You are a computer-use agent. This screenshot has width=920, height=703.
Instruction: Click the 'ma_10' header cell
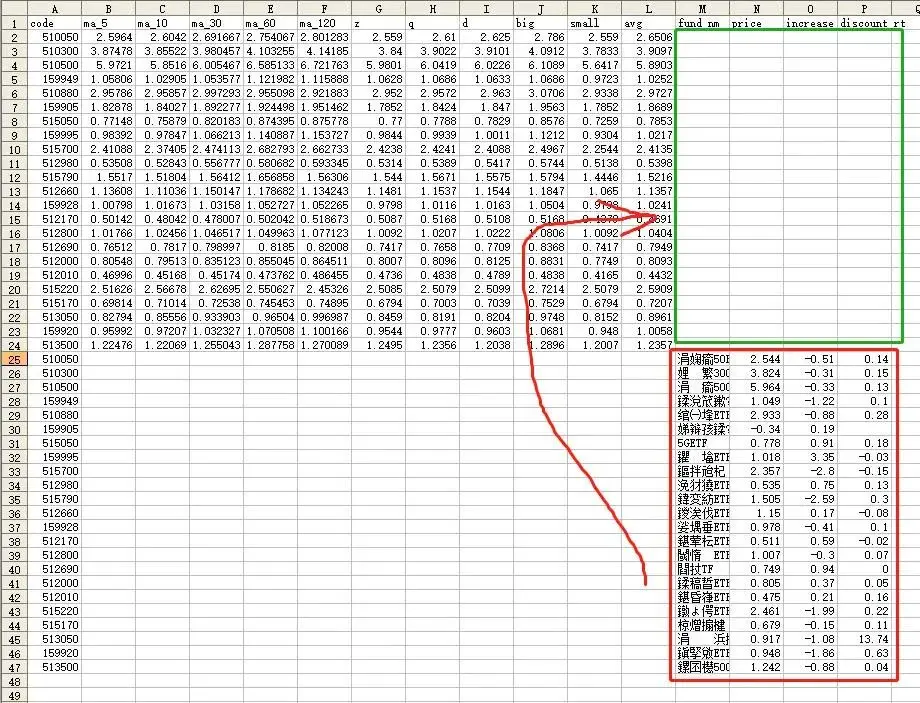click(163, 23)
